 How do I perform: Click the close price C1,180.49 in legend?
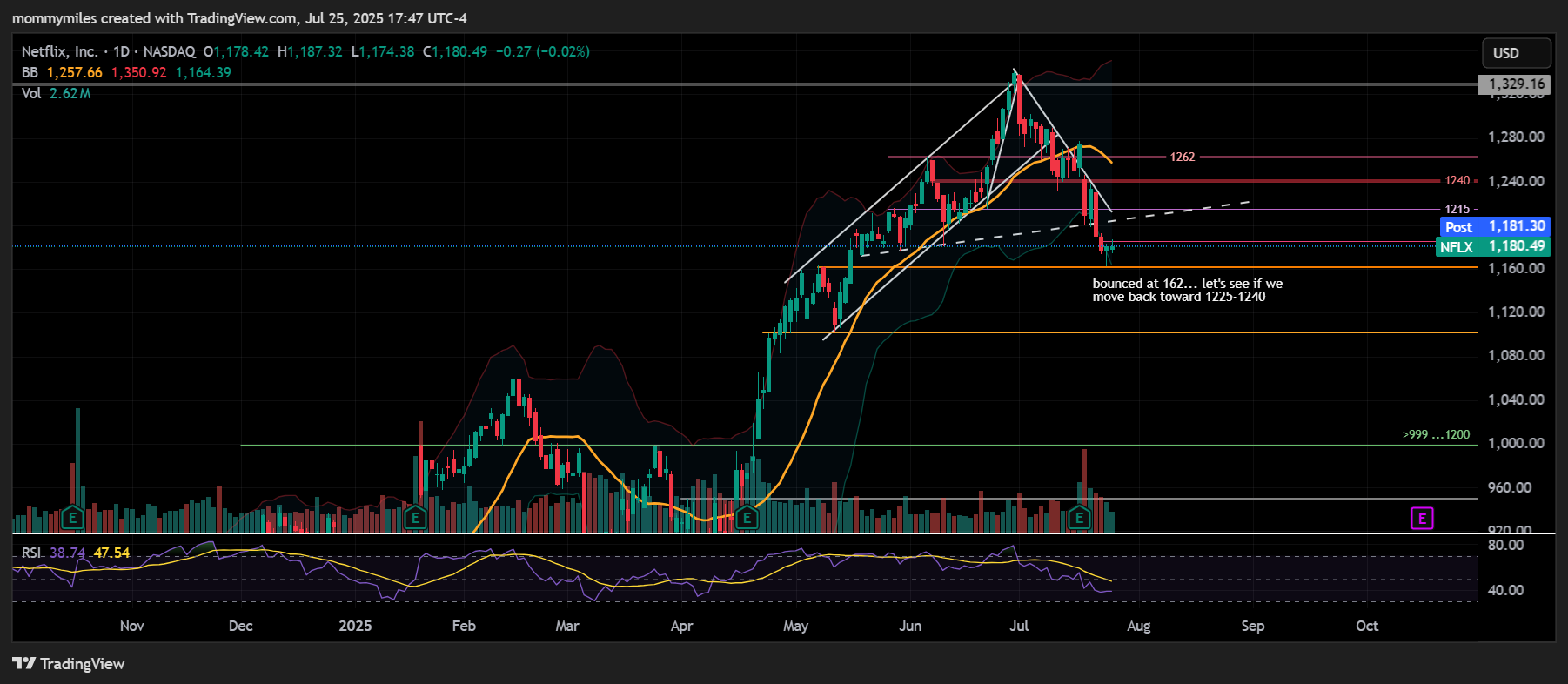click(455, 51)
